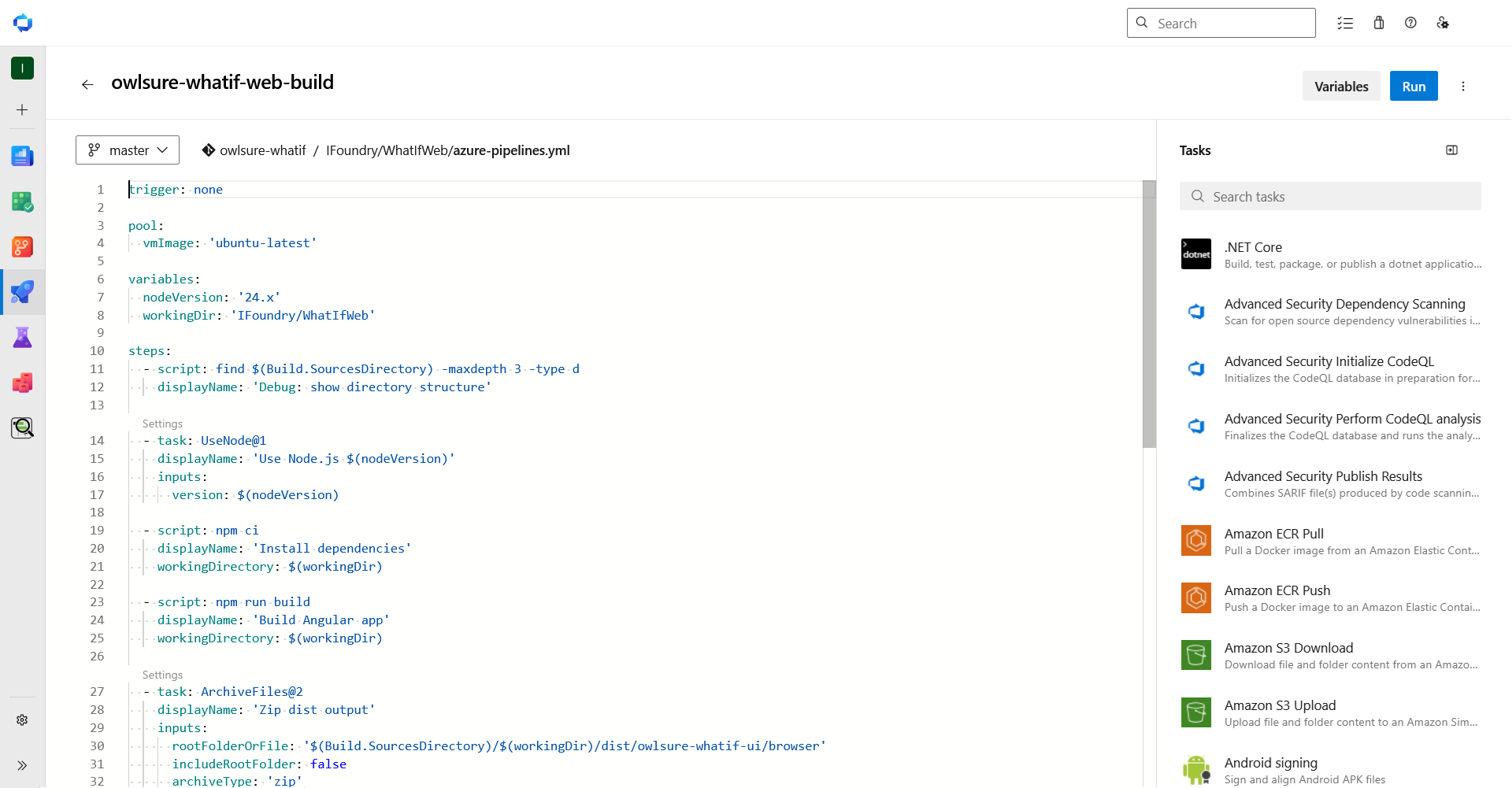Select the Android signing task icon
The image size is (1512, 788).
pos(1196,769)
